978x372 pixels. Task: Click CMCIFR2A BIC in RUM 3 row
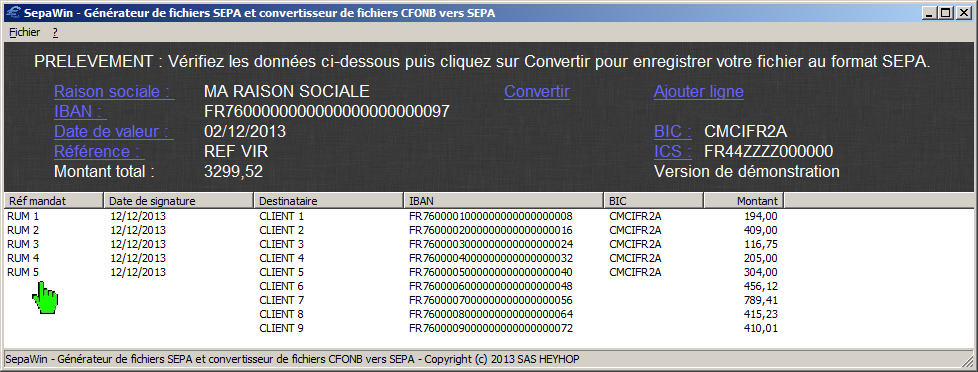pyautogui.click(x=635, y=244)
